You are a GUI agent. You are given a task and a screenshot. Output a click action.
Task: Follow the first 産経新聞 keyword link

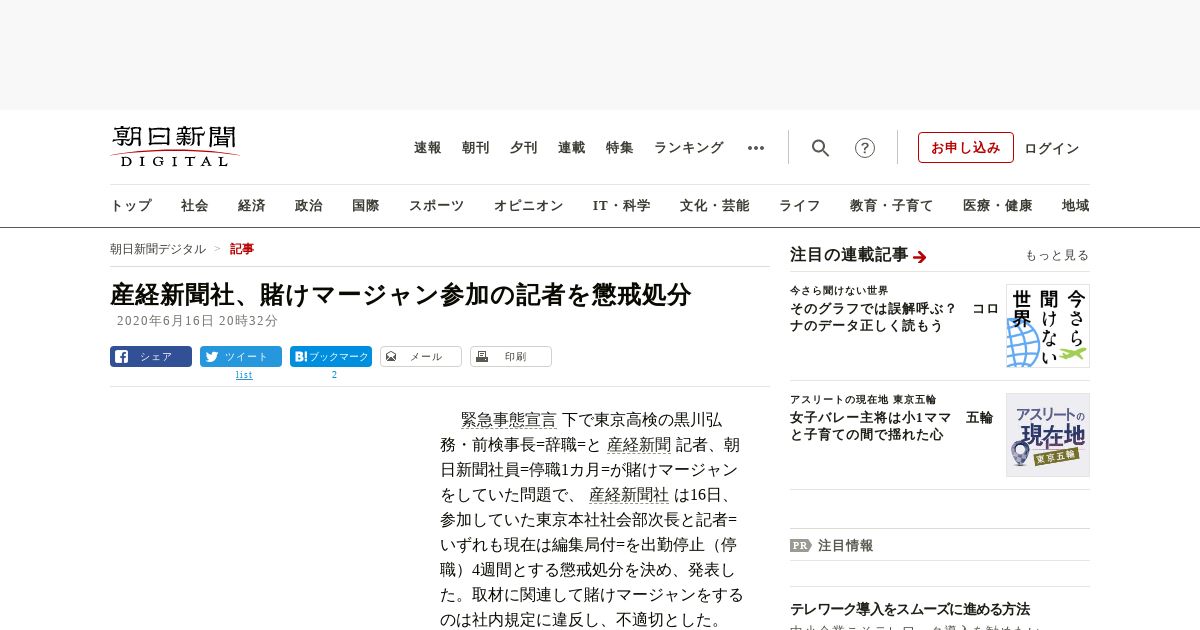click(639, 445)
